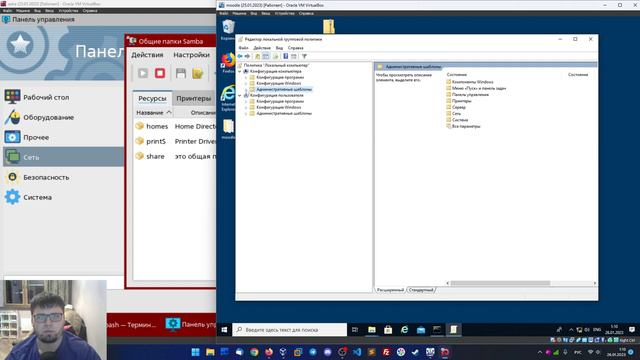Expand Административные шаблоны under Конфигурация компьютера
This screenshot has width=640, height=360.
[x=246, y=89]
